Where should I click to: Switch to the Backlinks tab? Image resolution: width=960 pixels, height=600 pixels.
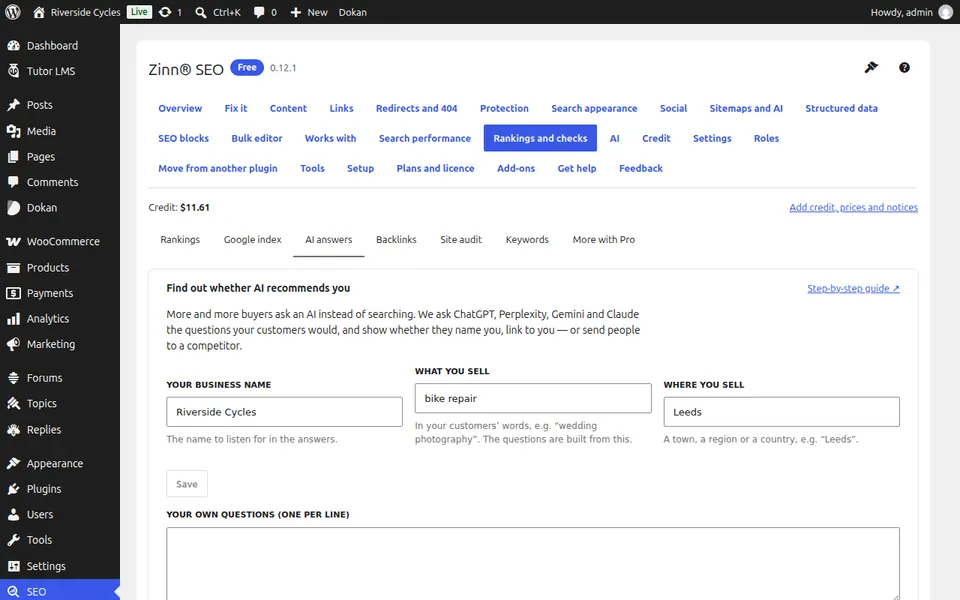[396, 239]
